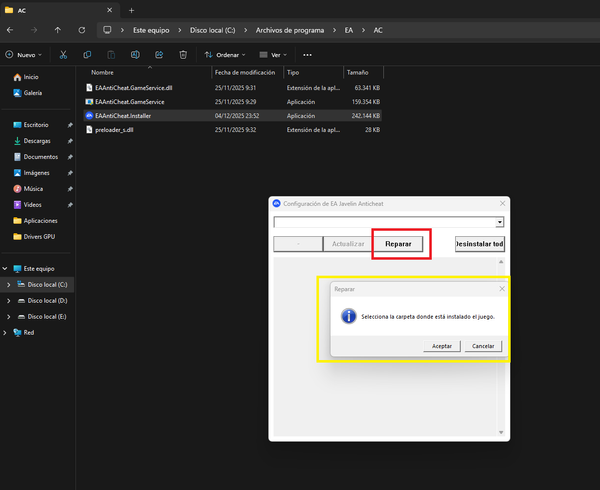The height and width of the screenshot is (490, 600).
Task: Click the Refresh icon beside address bar
Action: click(81, 30)
